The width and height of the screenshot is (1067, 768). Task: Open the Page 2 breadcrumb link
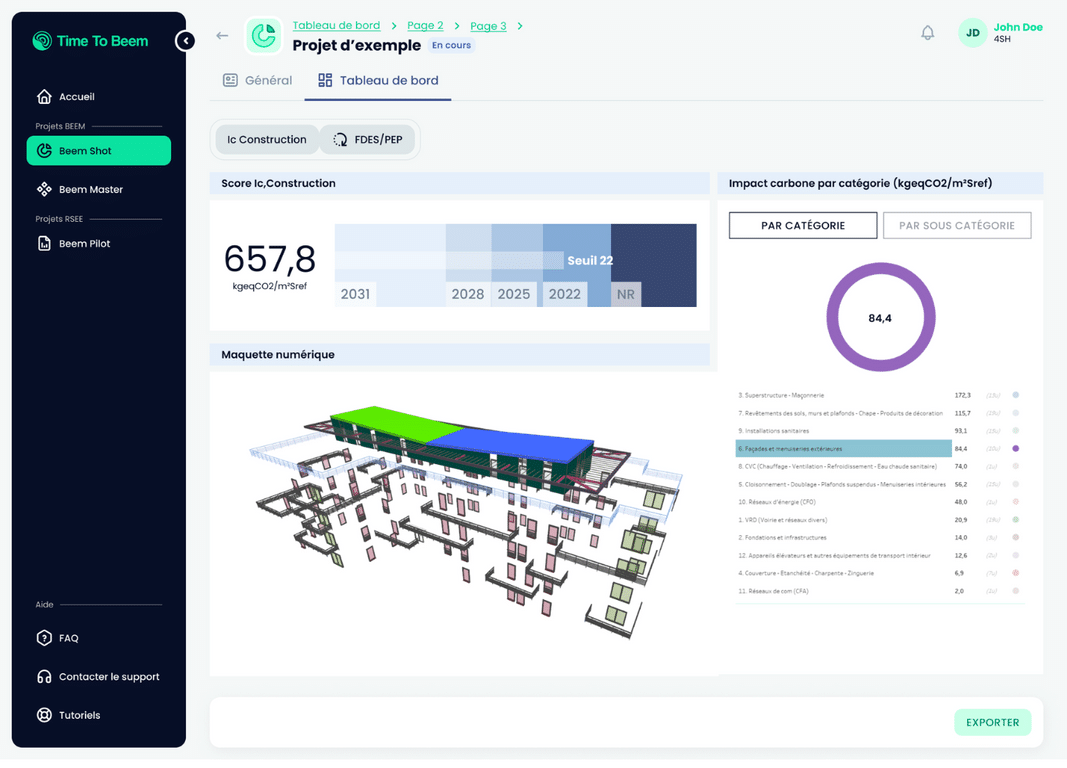pos(425,26)
